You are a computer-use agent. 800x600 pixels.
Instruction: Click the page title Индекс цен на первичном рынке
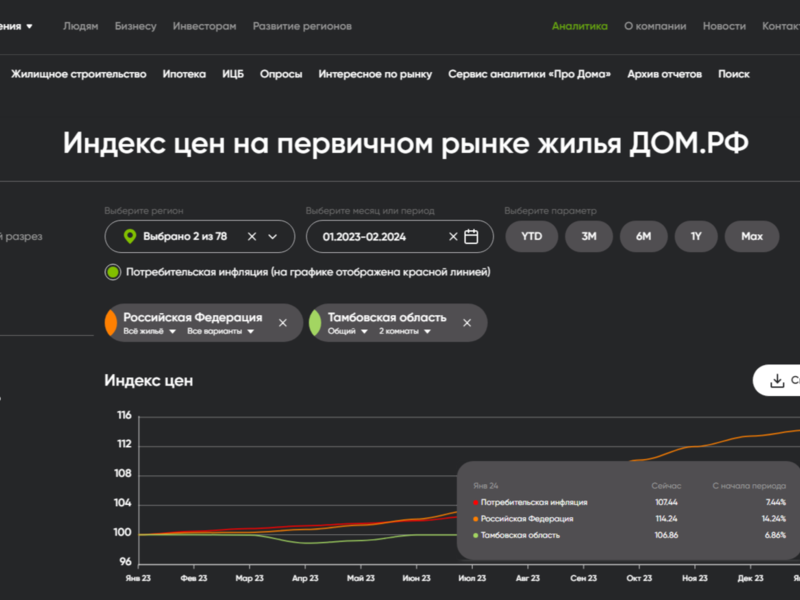406,143
